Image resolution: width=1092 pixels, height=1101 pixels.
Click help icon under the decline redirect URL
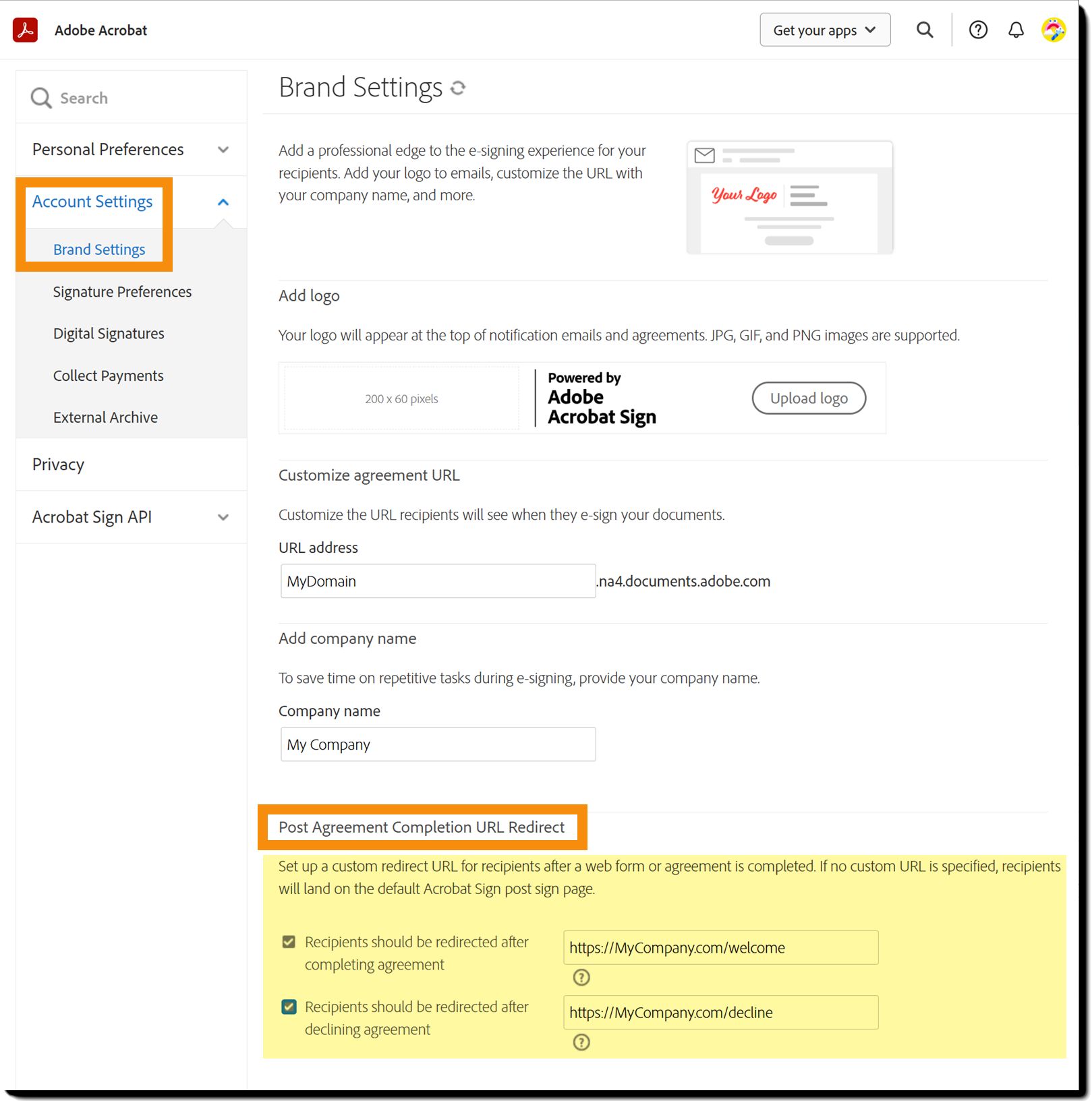[x=581, y=1042]
